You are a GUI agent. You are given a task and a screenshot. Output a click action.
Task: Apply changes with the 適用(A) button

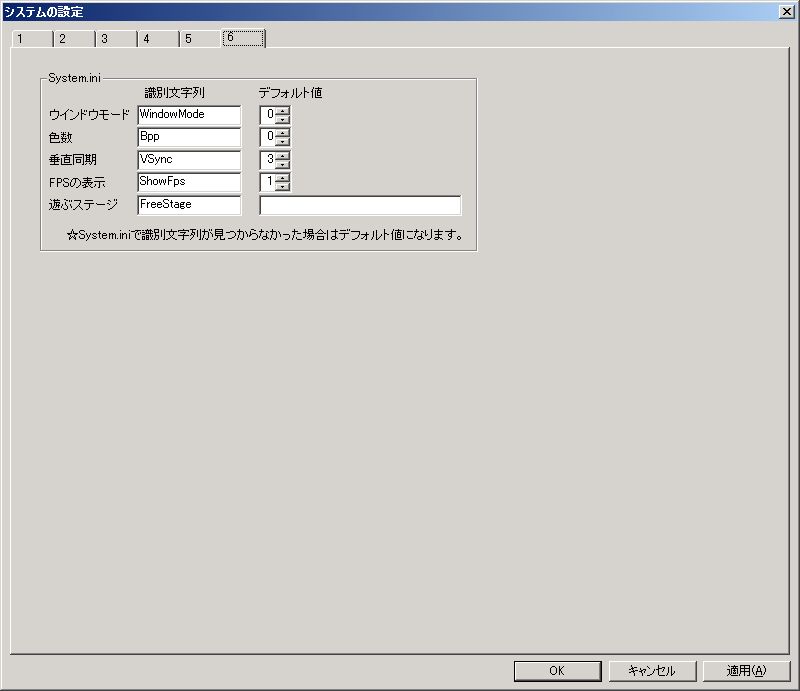[746, 671]
